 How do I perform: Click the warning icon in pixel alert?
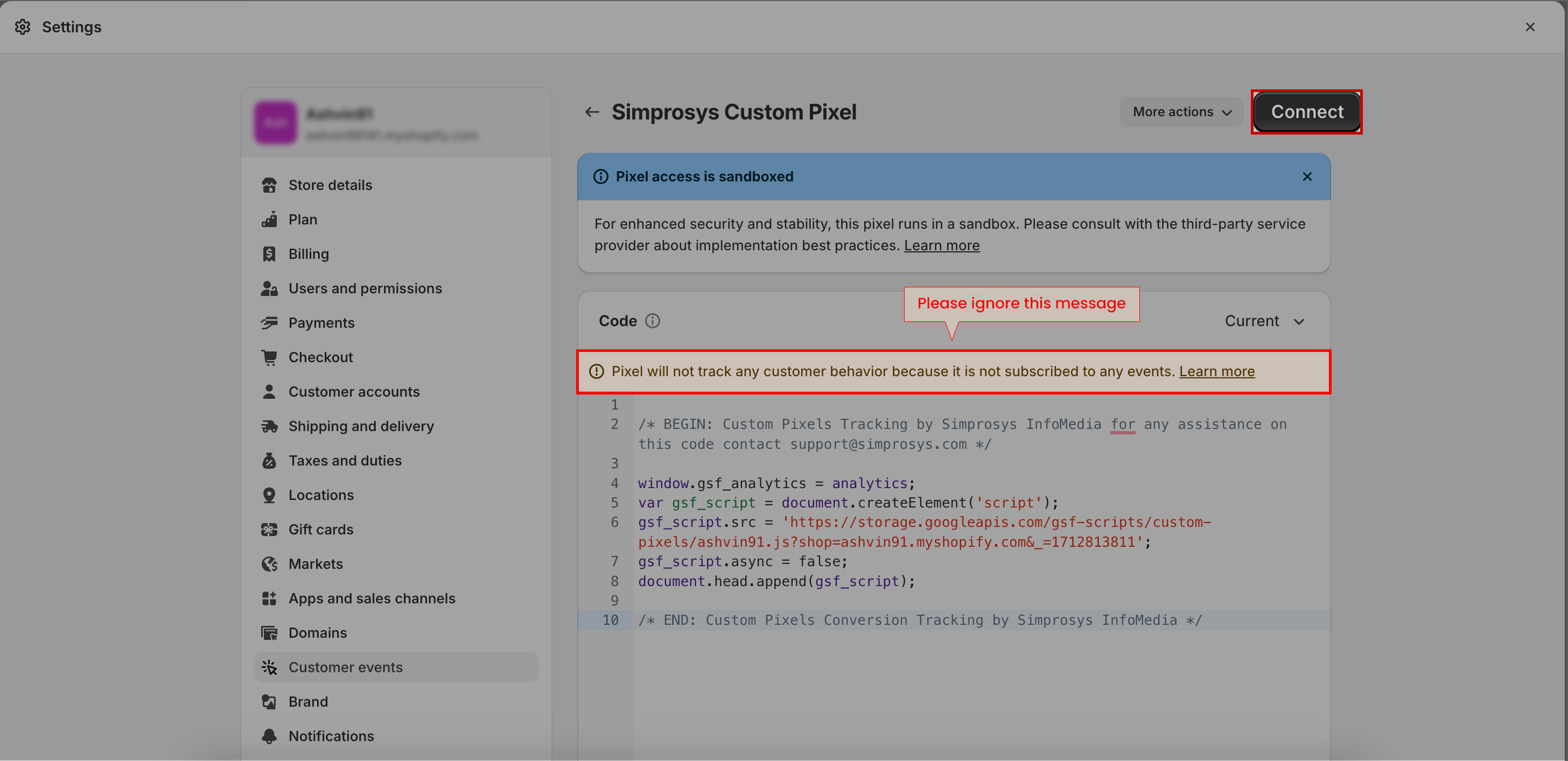(x=597, y=371)
